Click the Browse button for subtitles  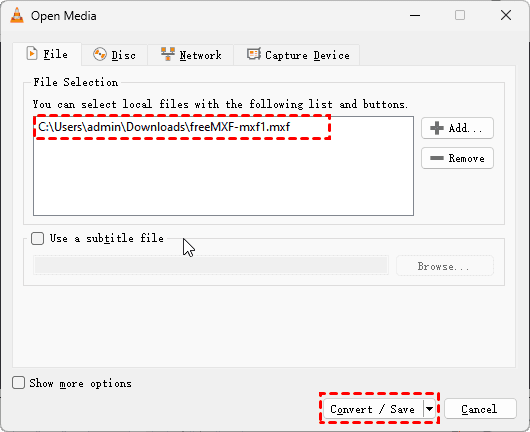point(444,266)
